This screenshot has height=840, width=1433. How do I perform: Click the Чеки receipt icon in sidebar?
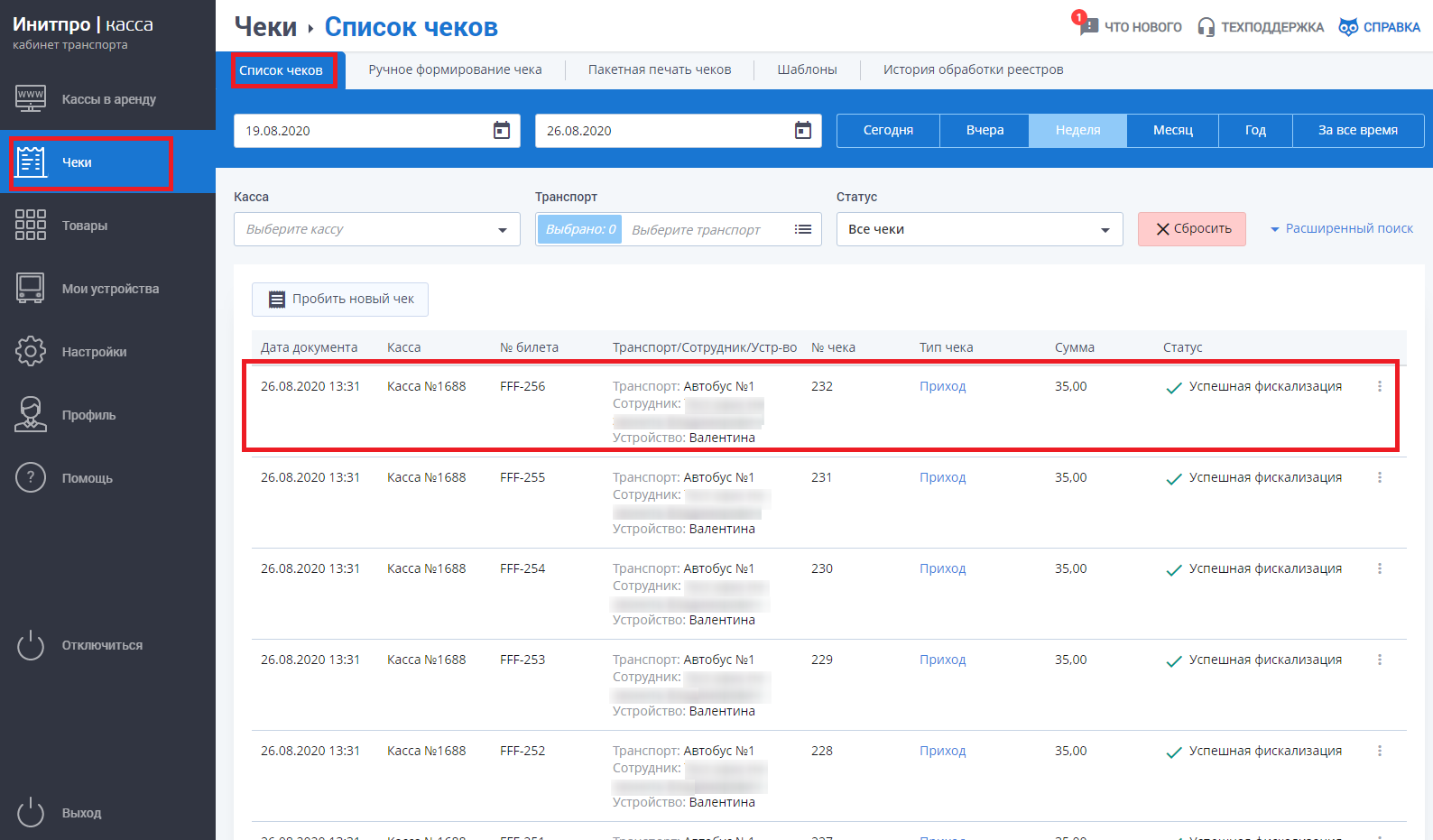31,162
